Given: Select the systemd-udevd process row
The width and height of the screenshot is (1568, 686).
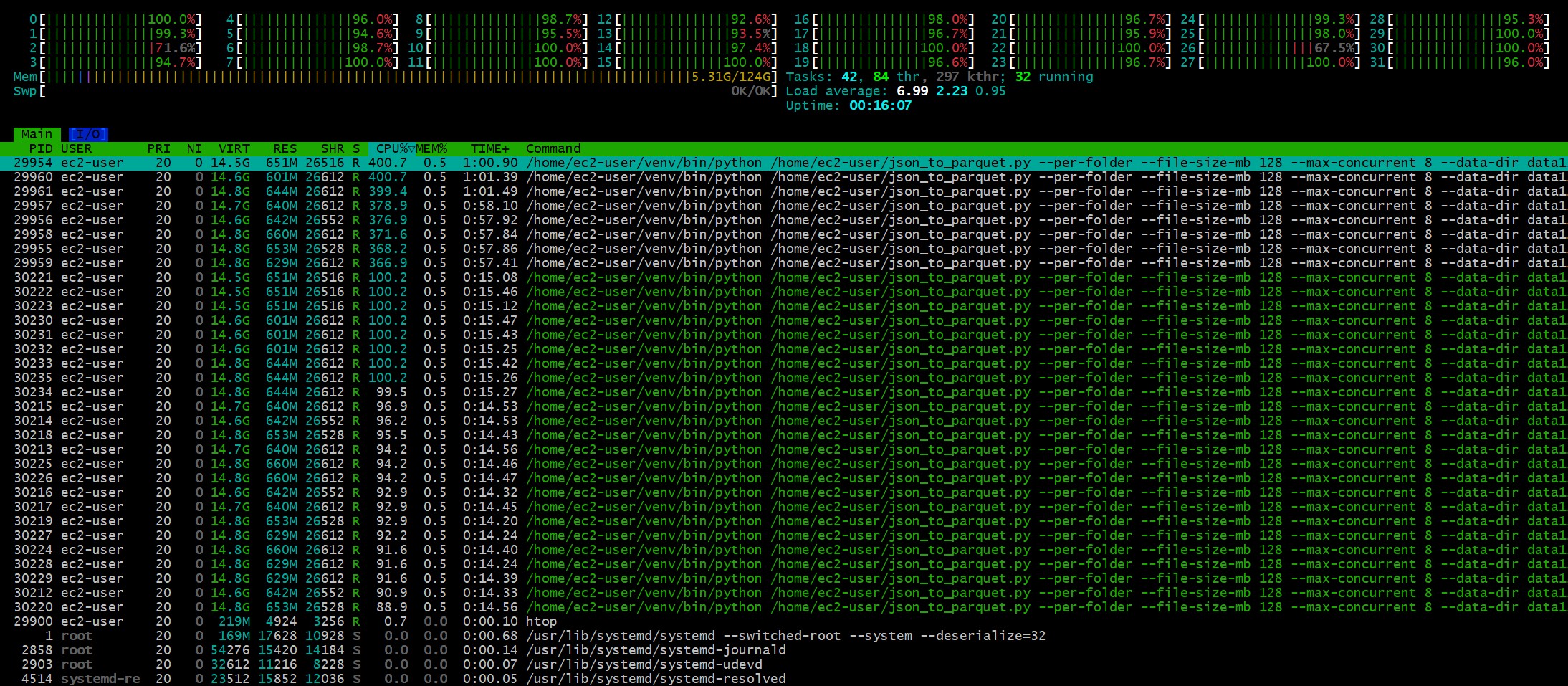Looking at the screenshot, I should 784,664.
